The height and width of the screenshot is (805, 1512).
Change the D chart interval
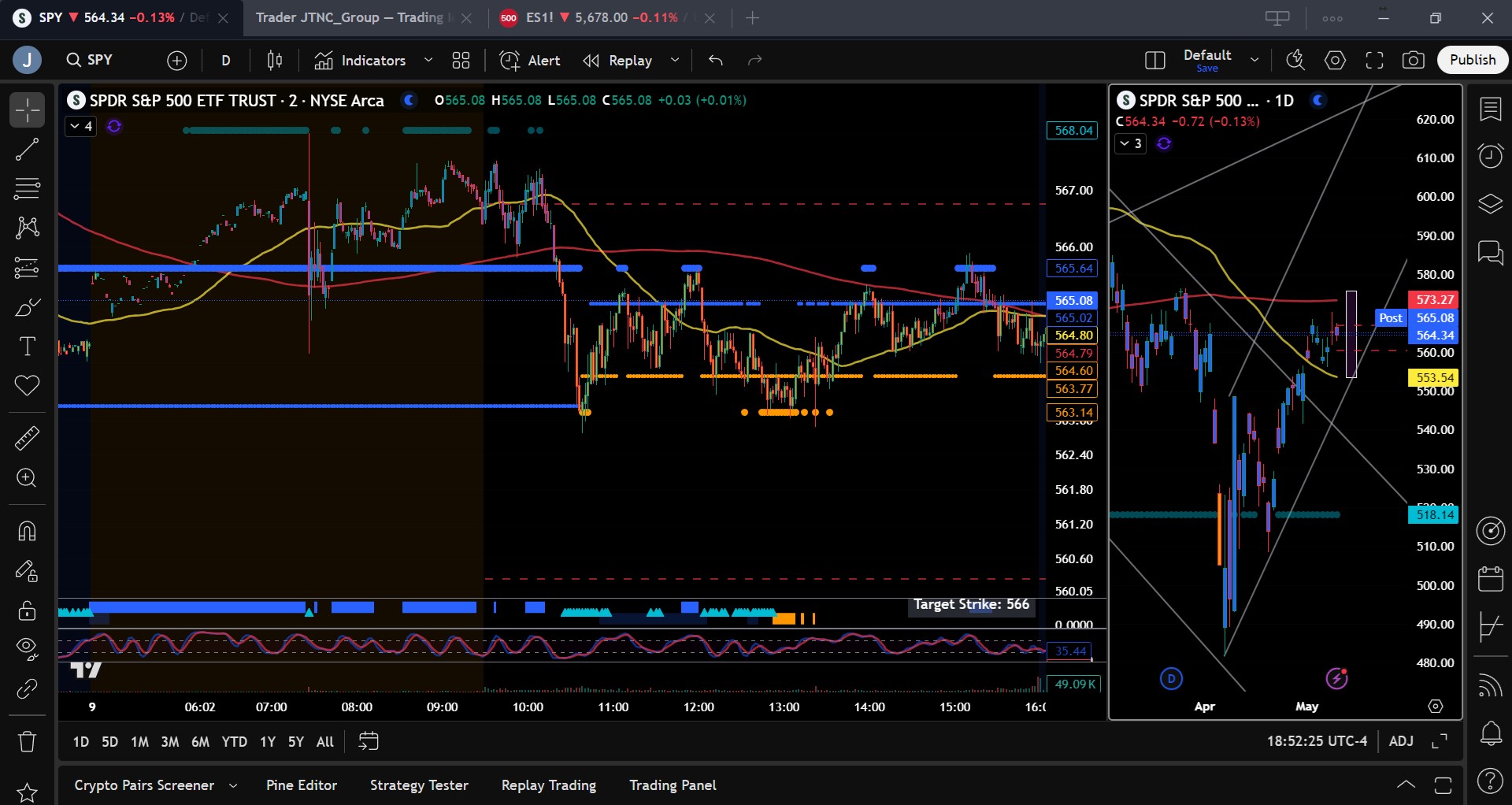click(226, 60)
